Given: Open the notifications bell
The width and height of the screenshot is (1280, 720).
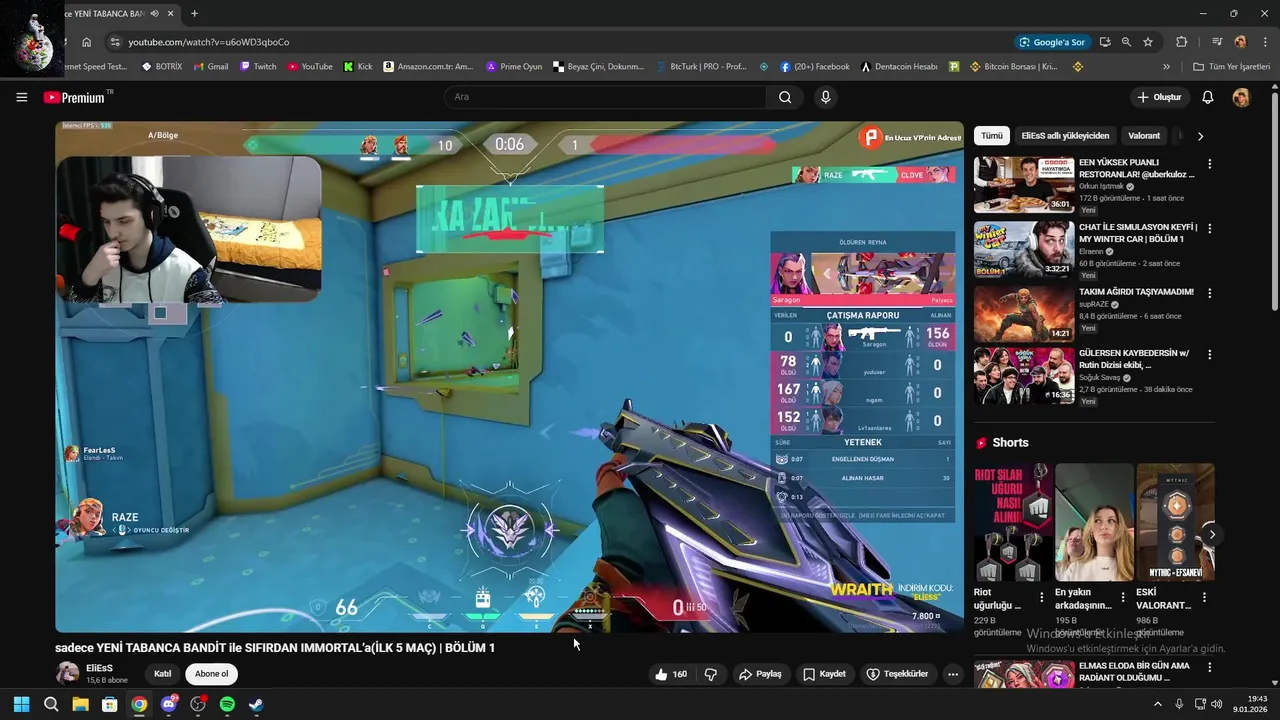Looking at the screenshot, I should point(1207,97).
